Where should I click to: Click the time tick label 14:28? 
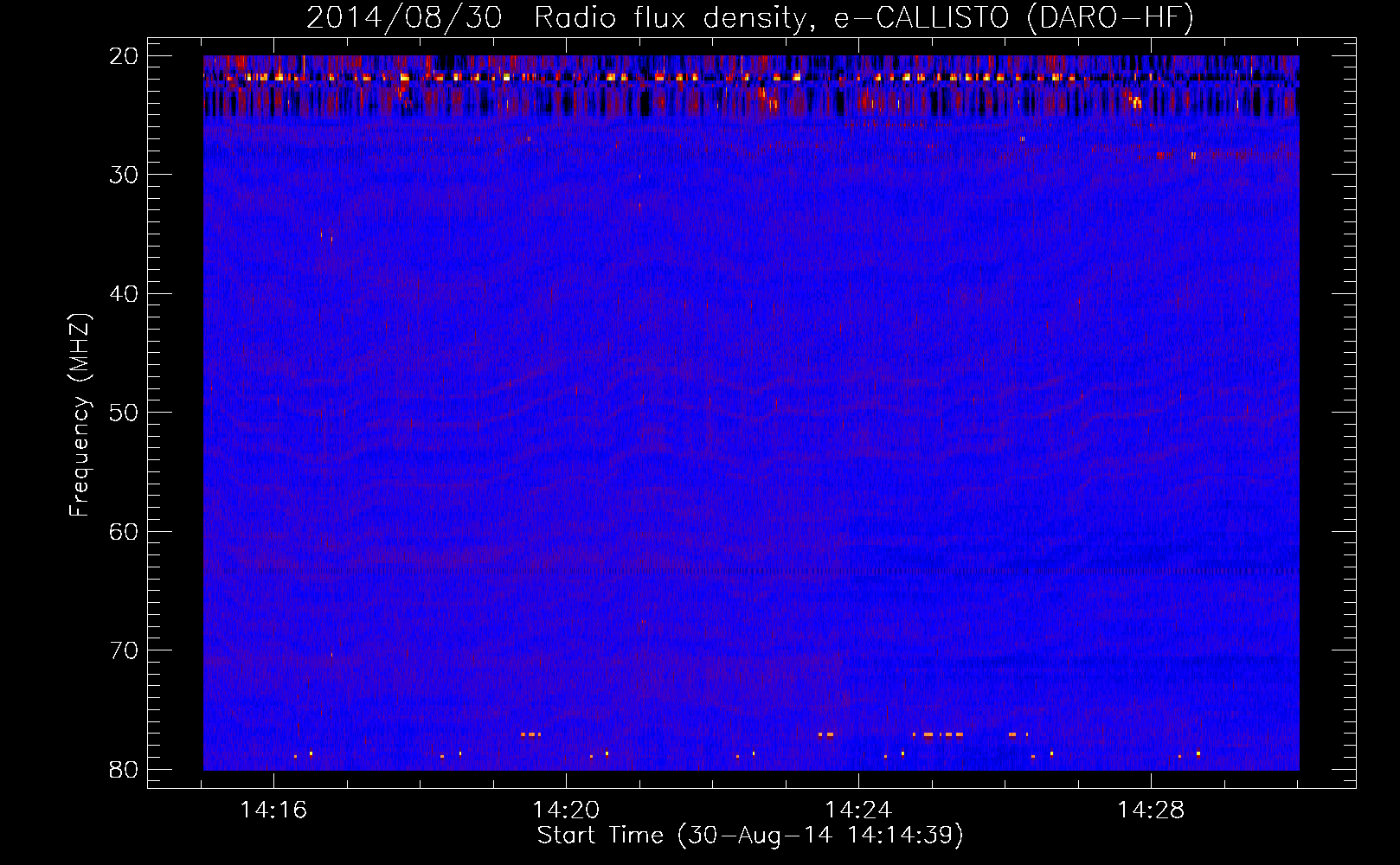pos(1151,811)
